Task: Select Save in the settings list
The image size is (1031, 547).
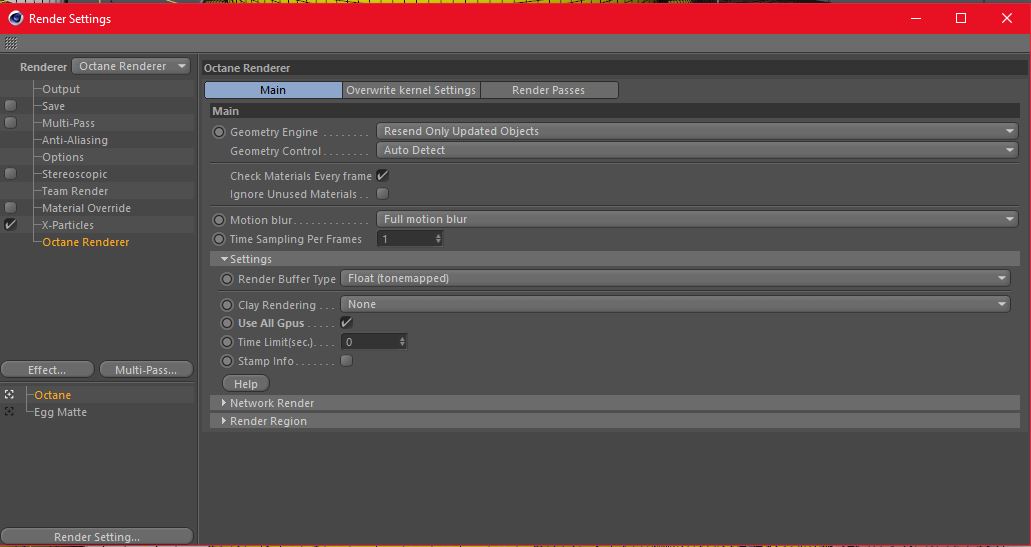Action: click(53, 106)
